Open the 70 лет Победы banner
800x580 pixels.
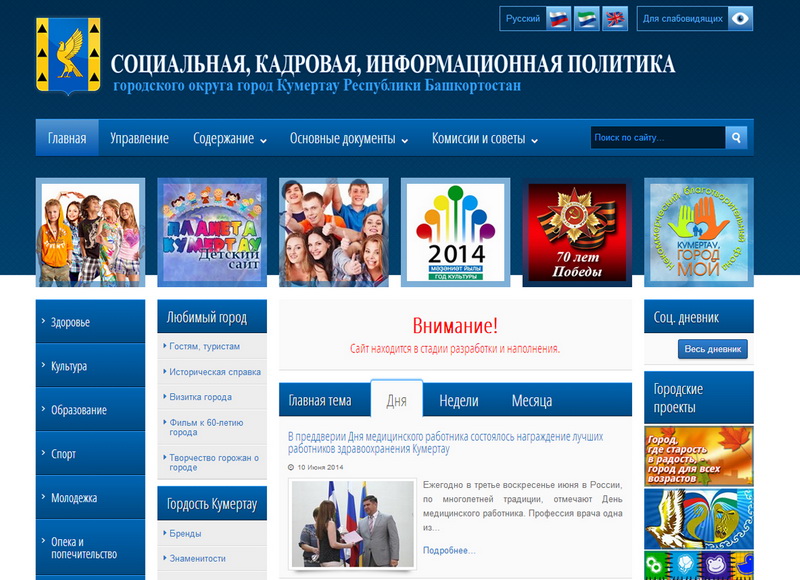pos(577,232)
